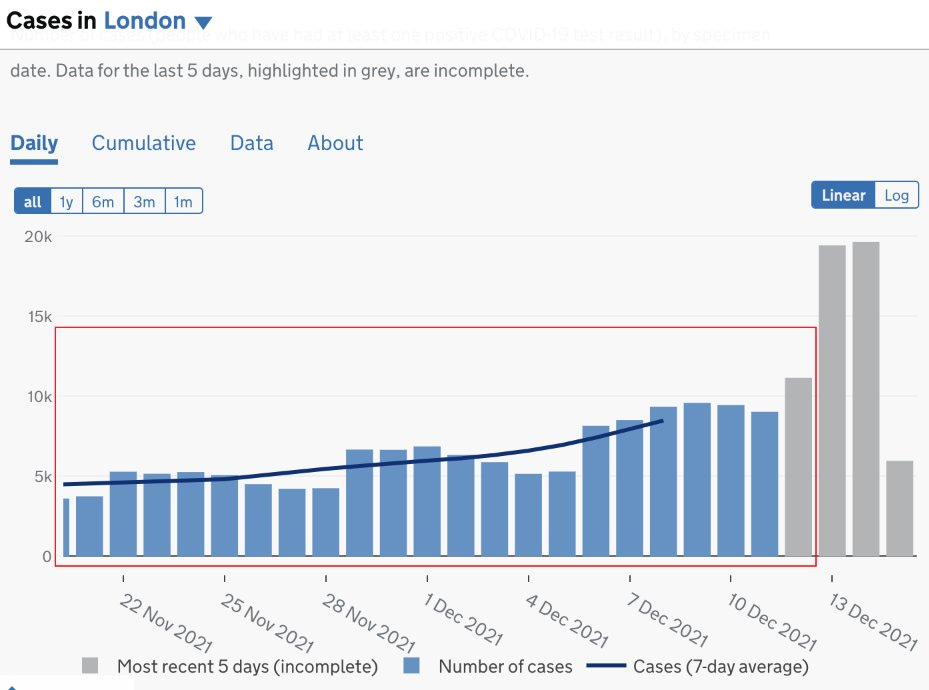Click the 7-day average line's right end
The width and height of the screenshot is (929, 690).
[x=662, y=421]
